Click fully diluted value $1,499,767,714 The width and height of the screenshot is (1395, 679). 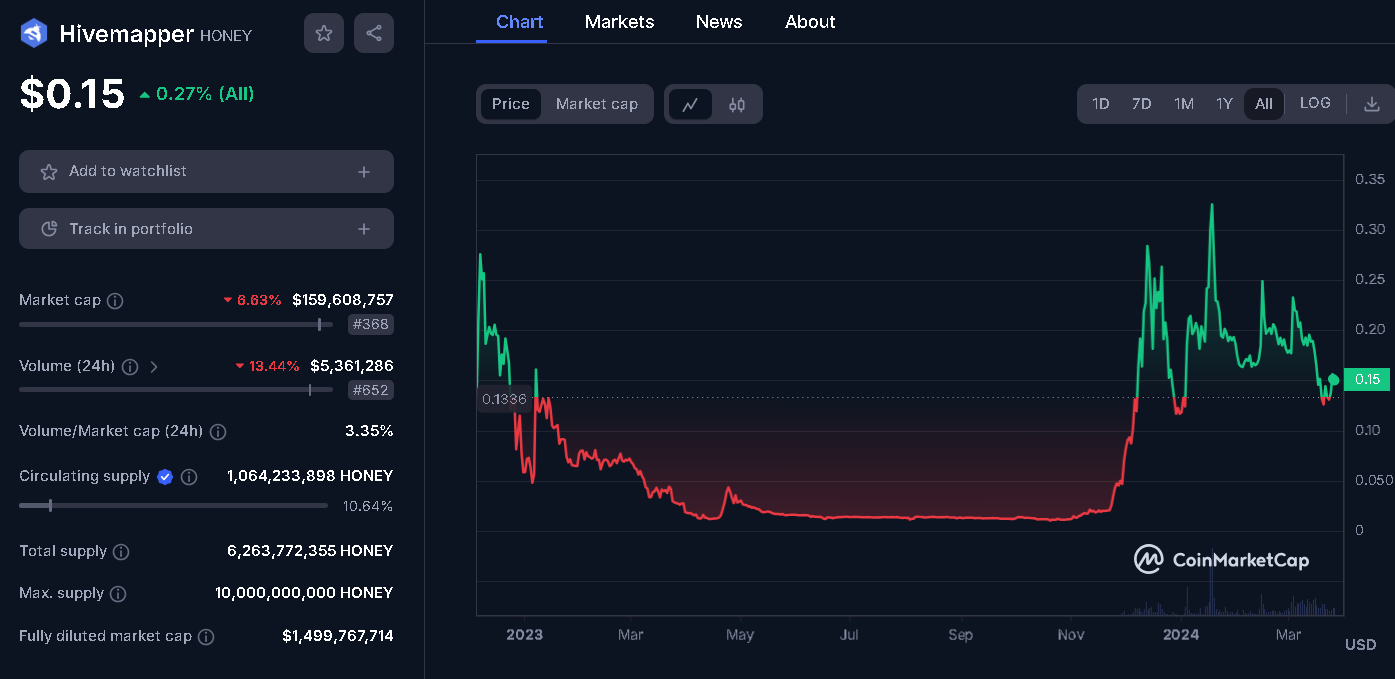pos(338,636)
